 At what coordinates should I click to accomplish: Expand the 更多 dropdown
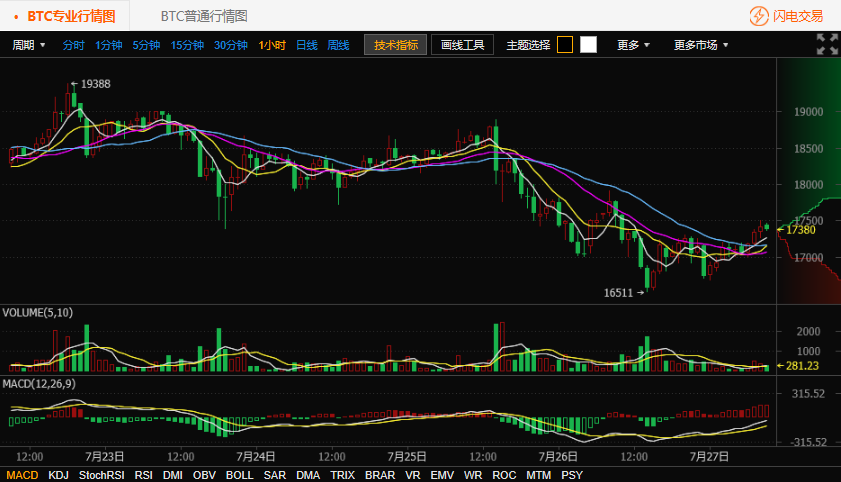pos(633,45)
